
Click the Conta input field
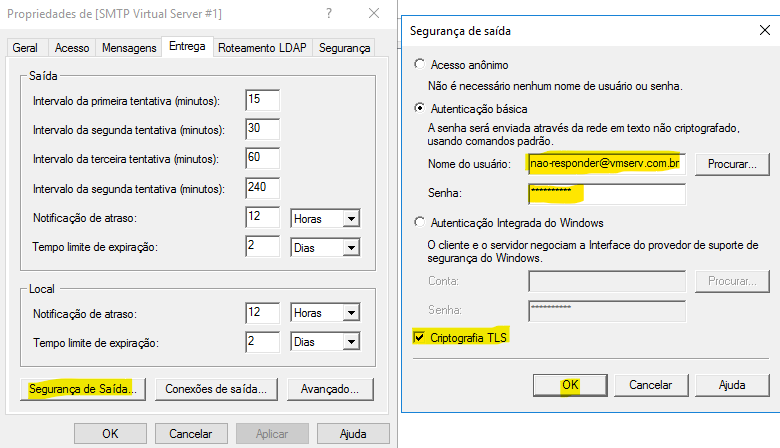607,281
